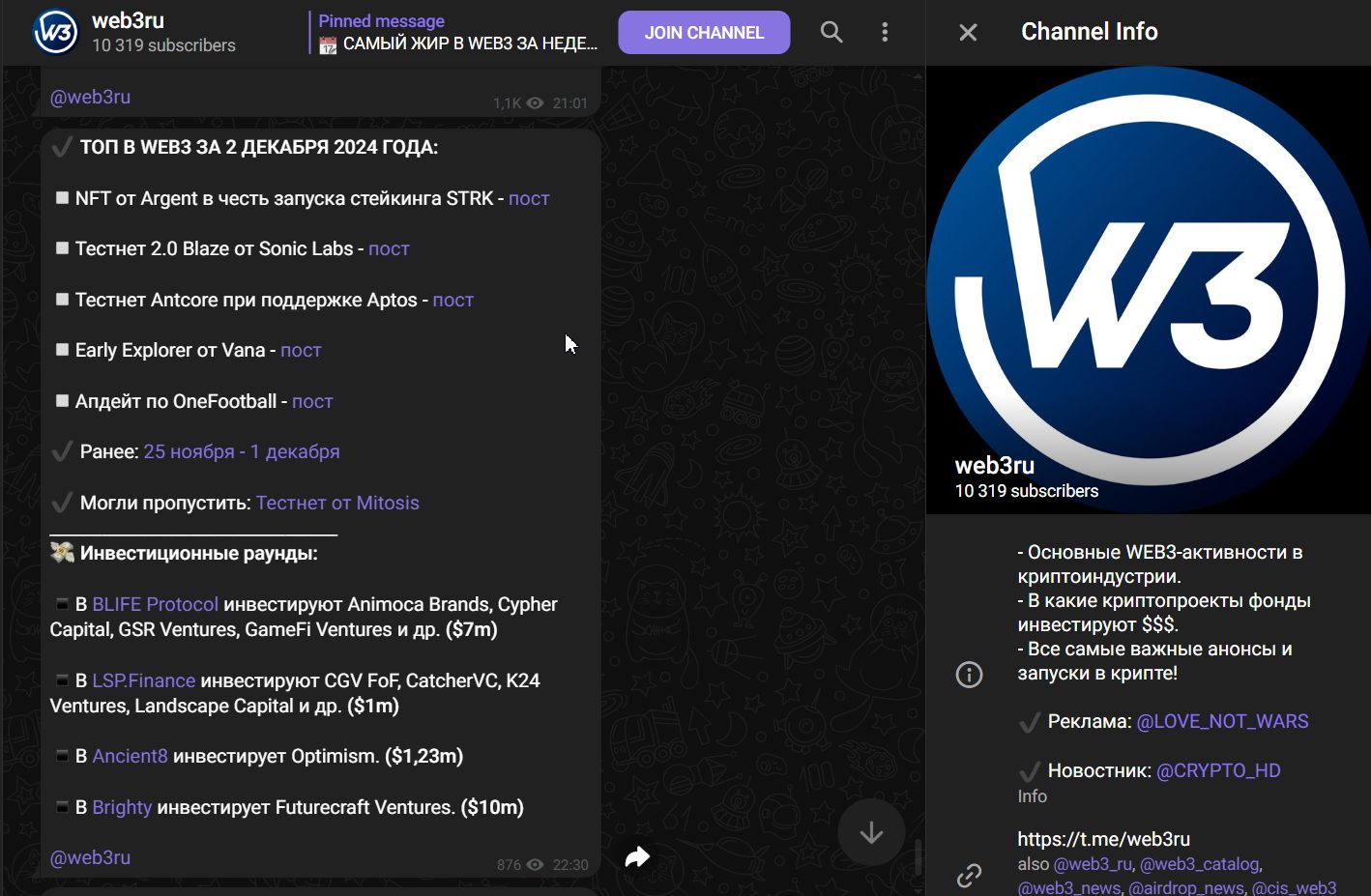Open the LSP.Finance link
This screenshot has width=1371, height=896.
pyautogui.click(x=144, y=680)
